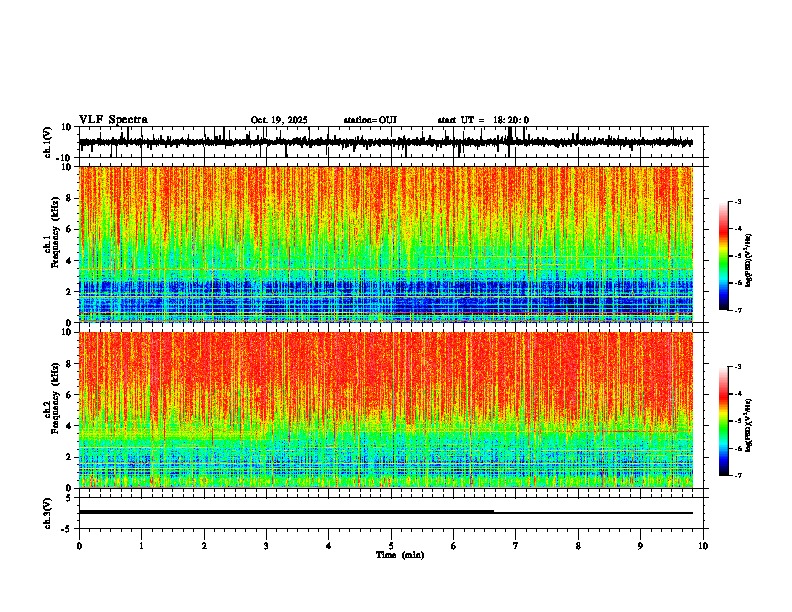This screenshot has width=792, height=612.
Task: Click the "ch.1(V)" waveform axis label
Action: pos(48,142)
